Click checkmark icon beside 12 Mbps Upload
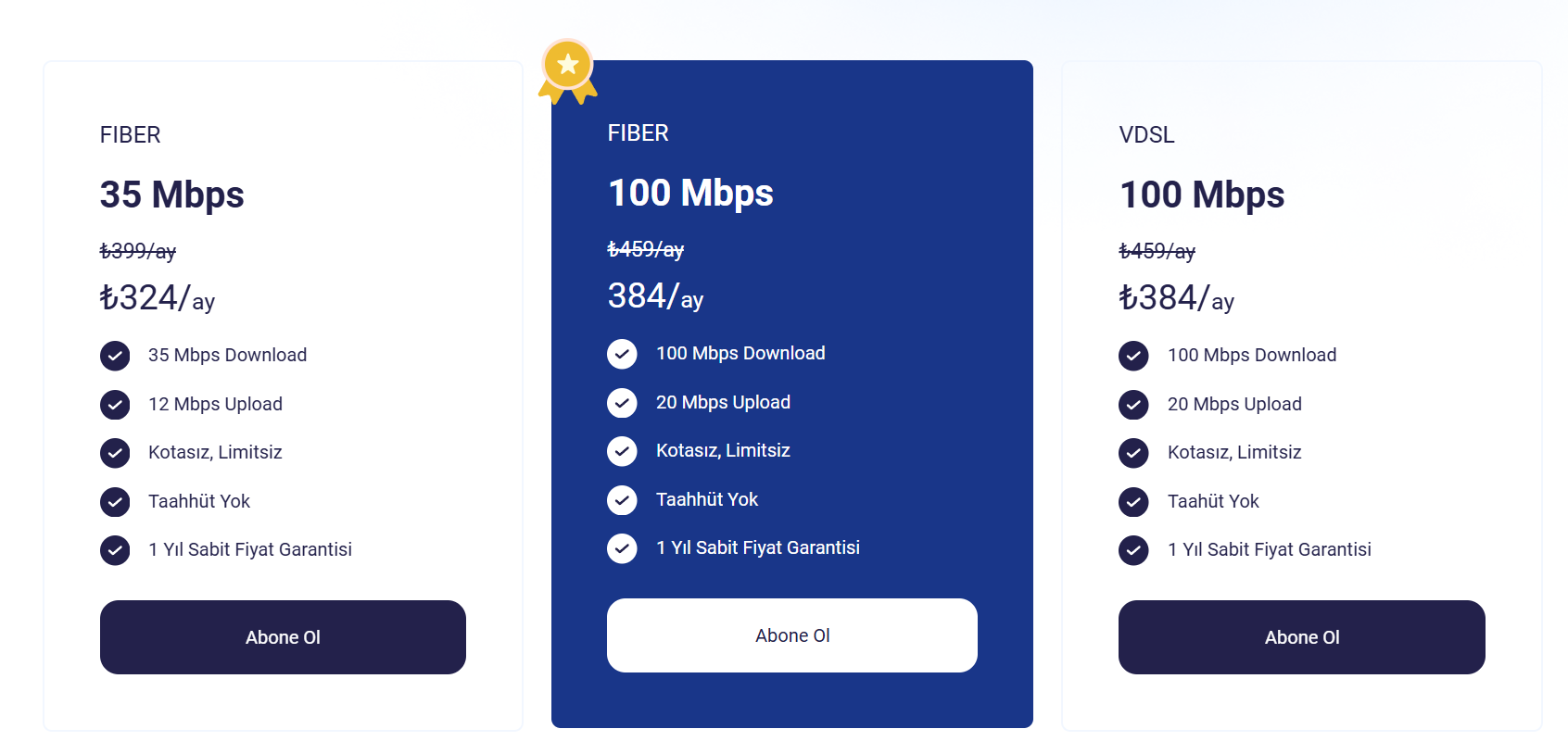1568x754 pixels. 115,405
